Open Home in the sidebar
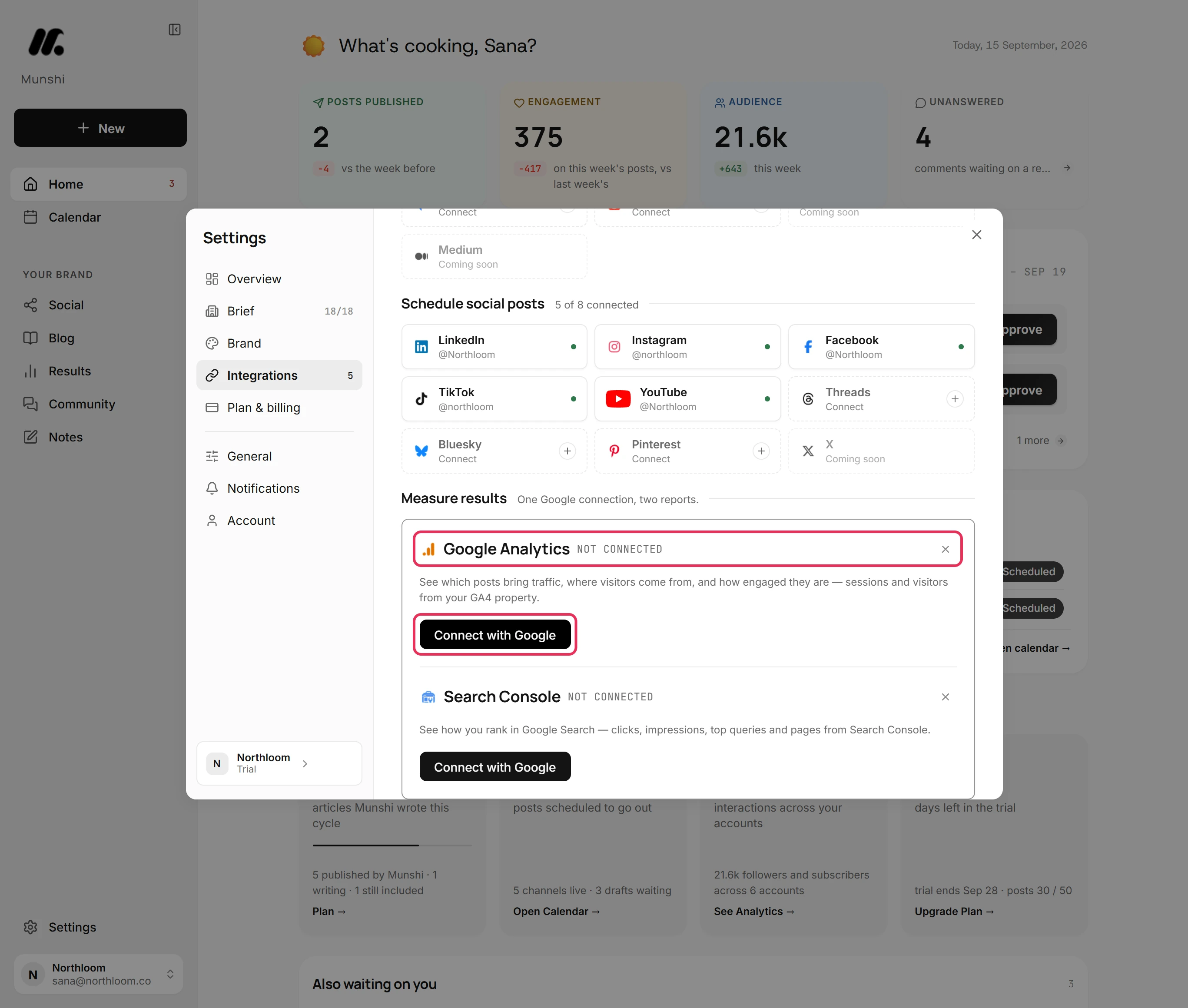Image resolution: width=1188 pixels, height=1008 pixels. pyautogui.click(x=98, y=184)
